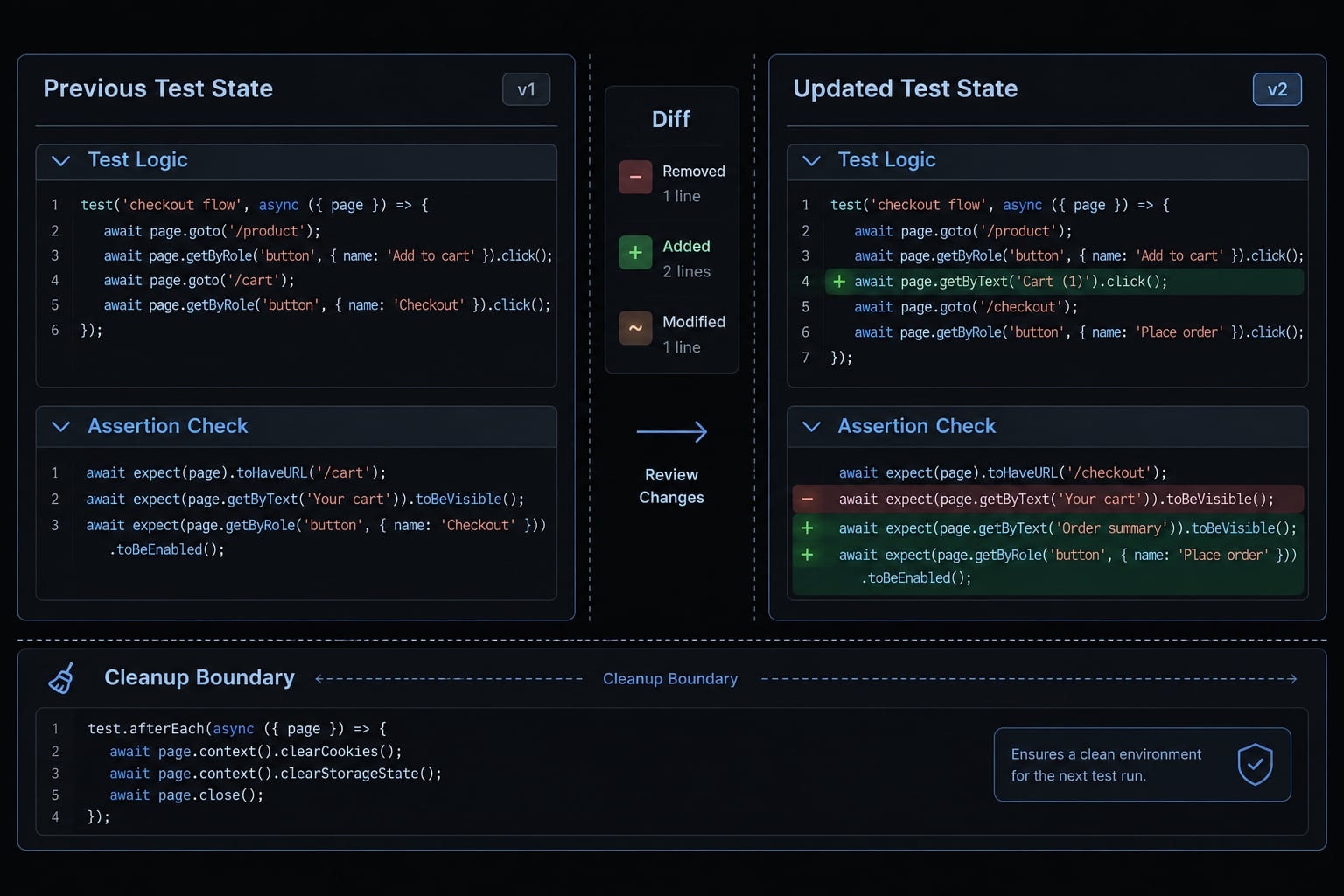Click test.afterEach line in cleanup code
This screenshot has height=896, width=1344.
pyautogui.click(x=236, y=728)
